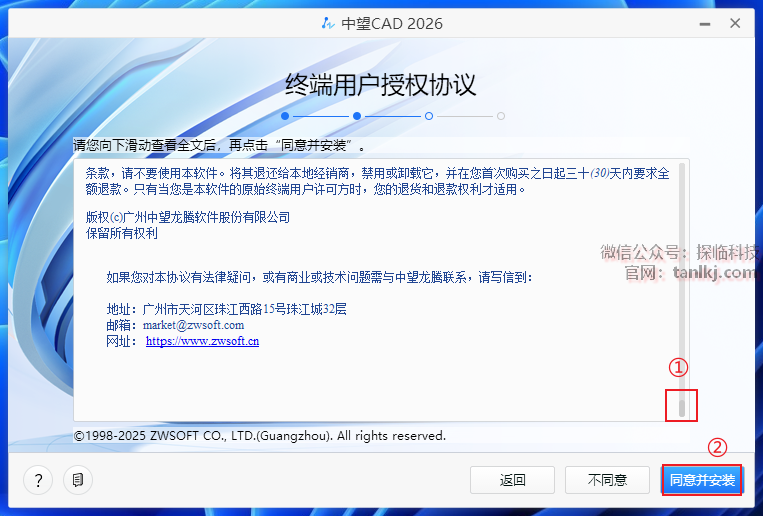
Task: Click the ZWCAD logo in title bar
Action: coord(328,23)
